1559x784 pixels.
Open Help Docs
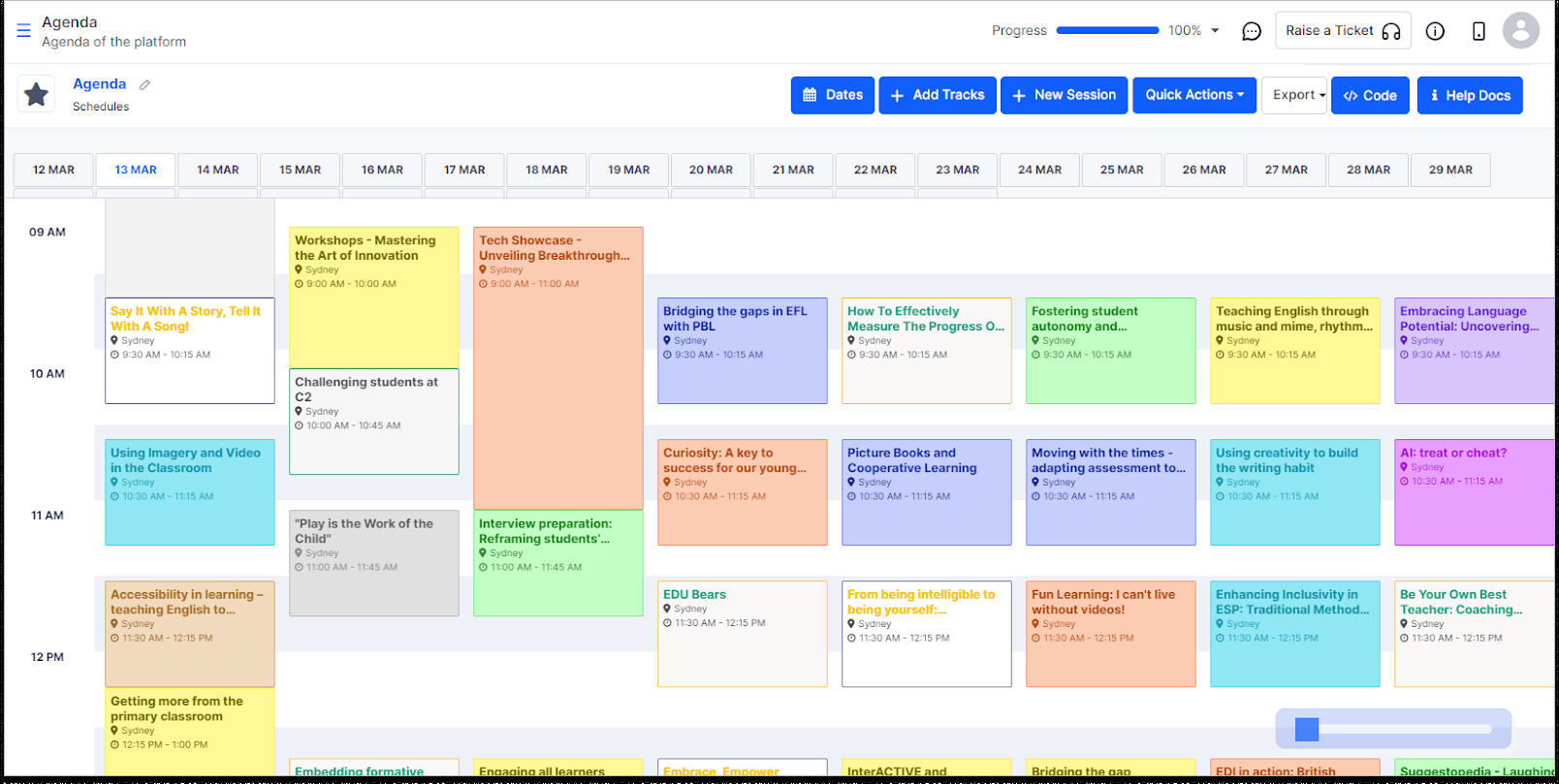(1470, 95)
